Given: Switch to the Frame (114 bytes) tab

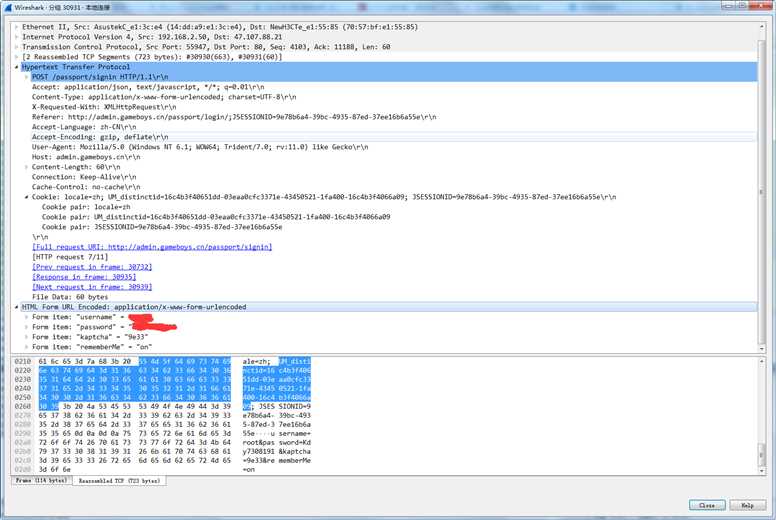Looking at the screenshot, I should (42, 480).
